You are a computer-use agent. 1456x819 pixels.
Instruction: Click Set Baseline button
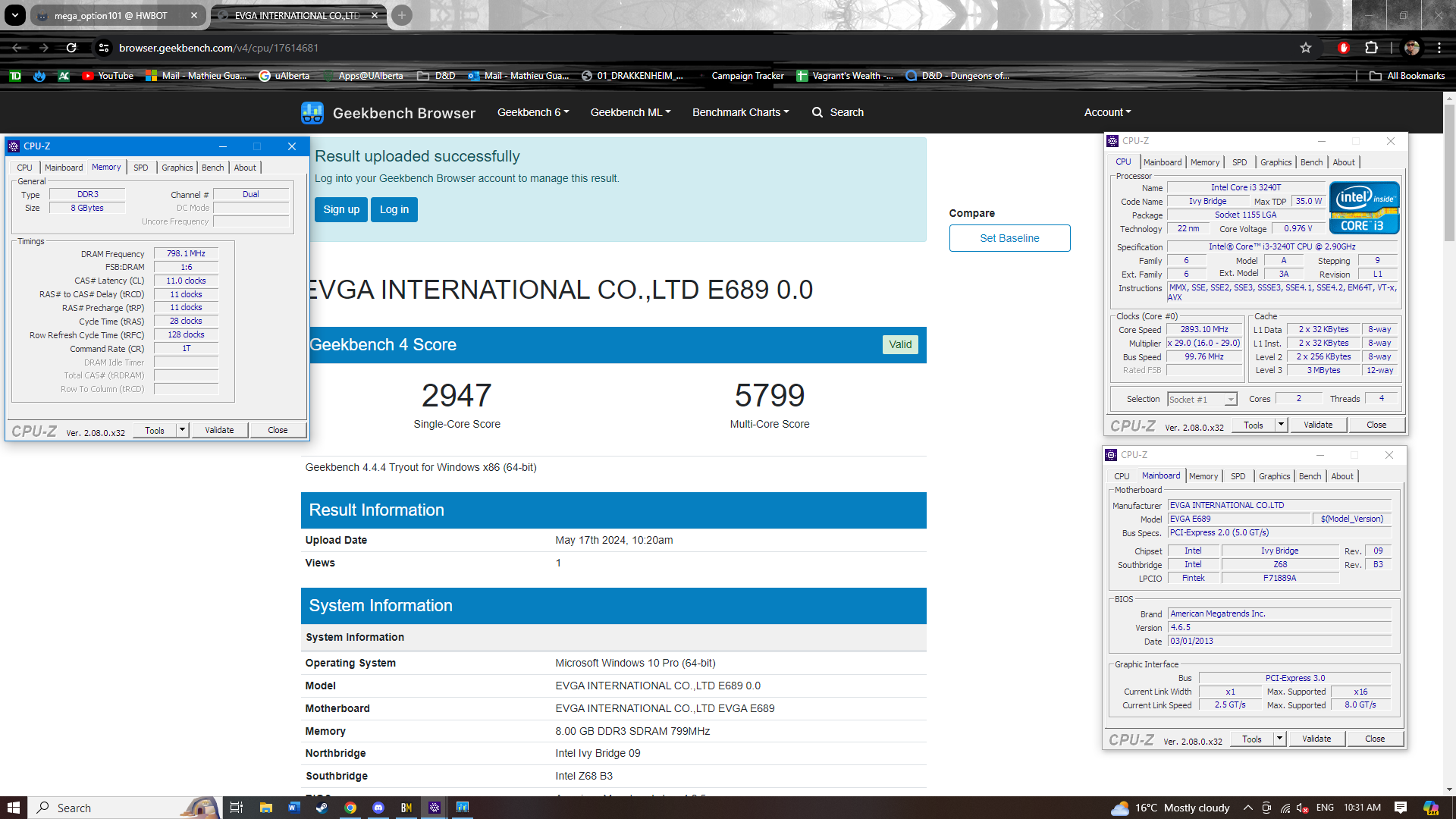[x=1009, y=238]
